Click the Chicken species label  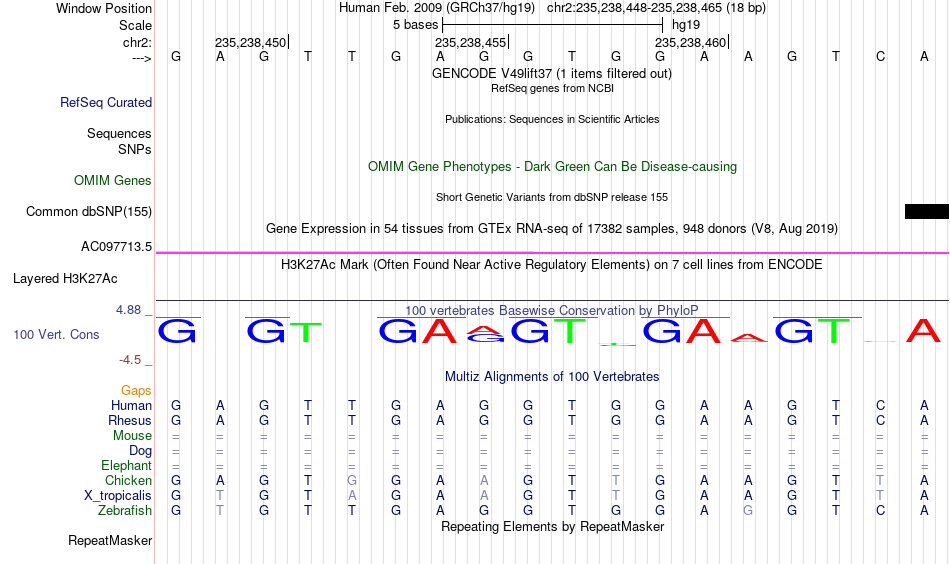(x=128, y=480)
